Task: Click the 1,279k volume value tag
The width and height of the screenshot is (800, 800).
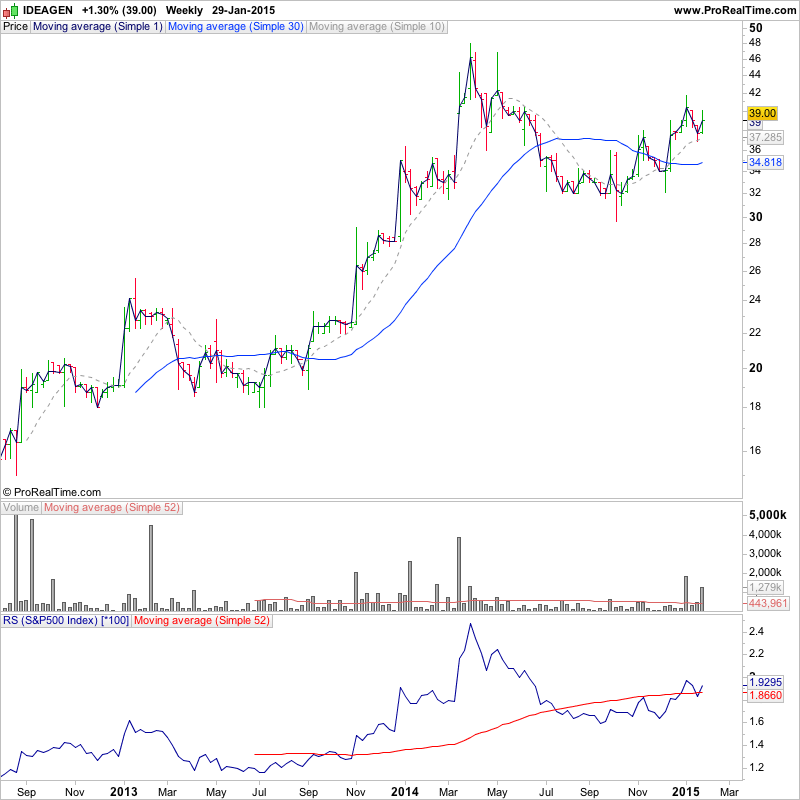Action: coord(765,587)
